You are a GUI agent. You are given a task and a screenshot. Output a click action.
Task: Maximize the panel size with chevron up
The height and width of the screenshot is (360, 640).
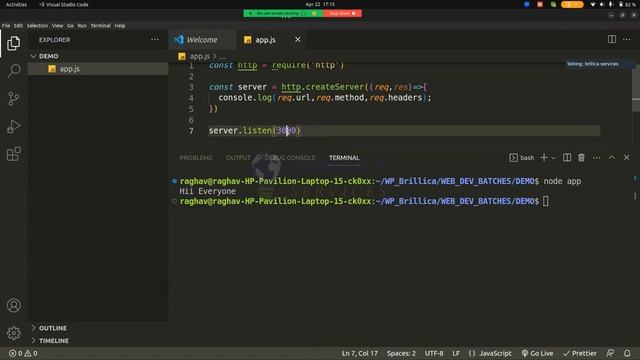click(x=611, y=158)
